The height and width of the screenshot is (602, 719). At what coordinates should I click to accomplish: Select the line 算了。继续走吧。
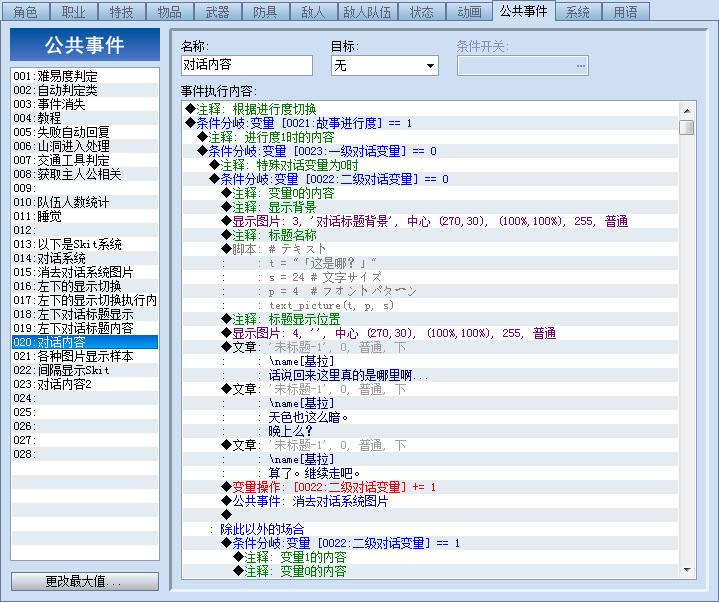point(430,473)
